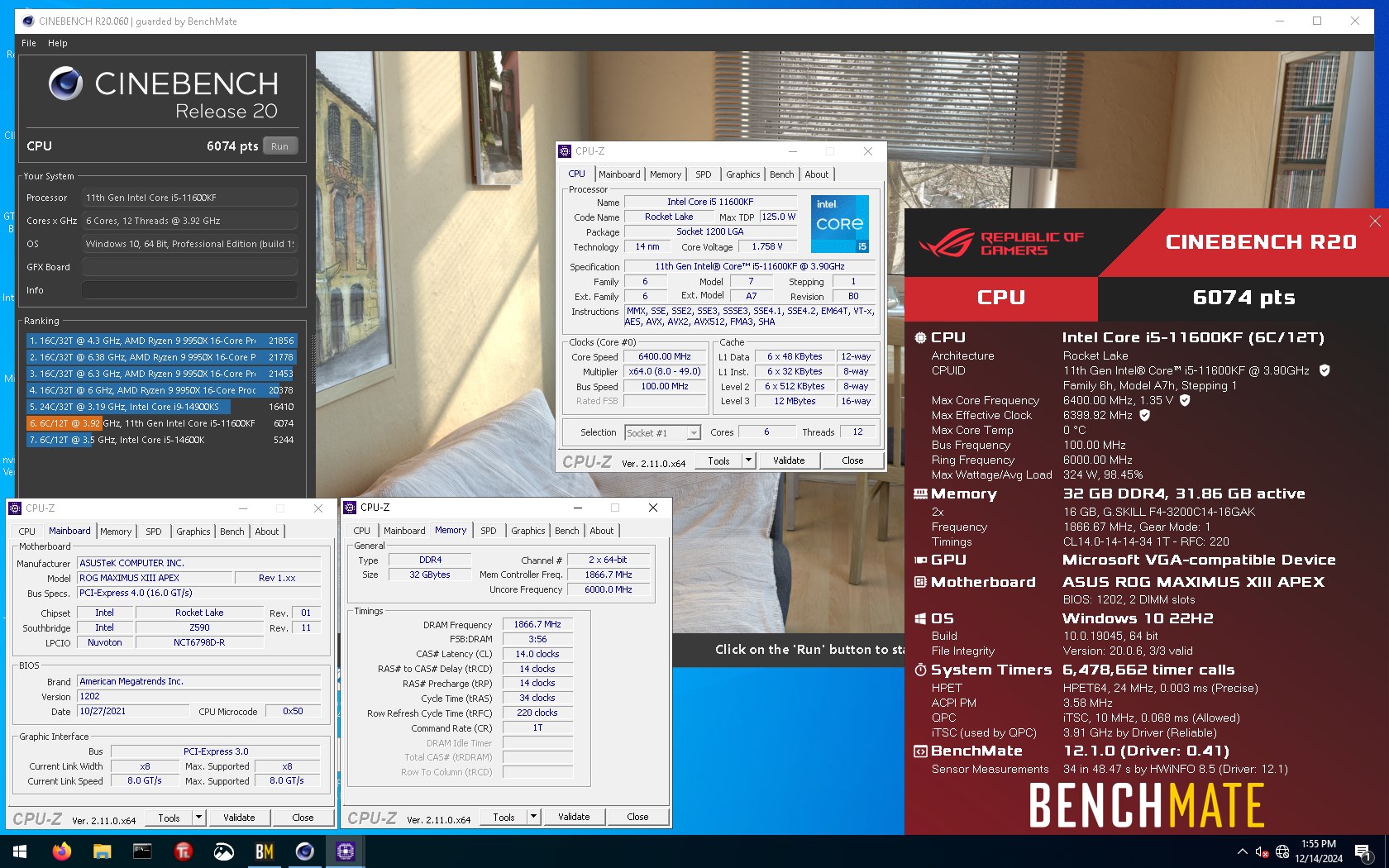This screenshot has height=868, width=1389.
Task: Launch Firefox from the taskbar
Action: 62,851
